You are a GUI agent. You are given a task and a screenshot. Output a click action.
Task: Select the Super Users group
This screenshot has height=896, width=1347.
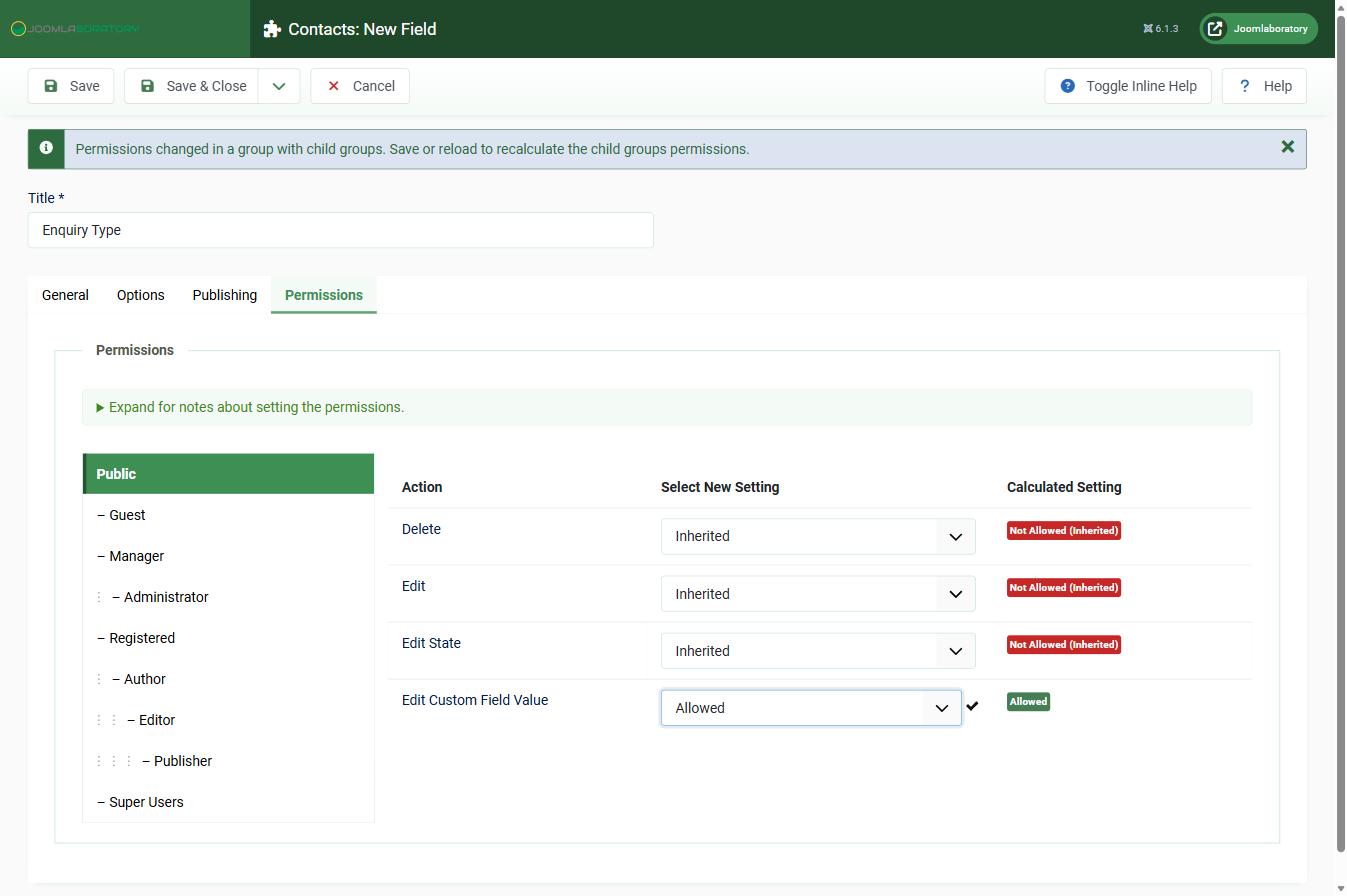(229, 802)
